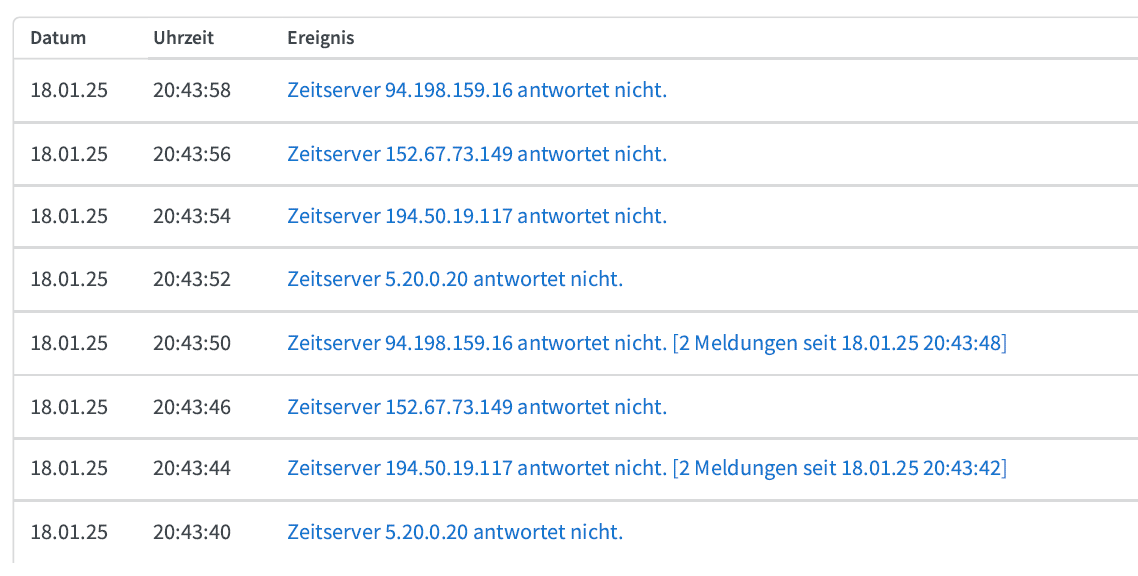The image size is (1138, 576).
Task: Click the Uhrzeit column header
Action: click(x=184, y=38)
